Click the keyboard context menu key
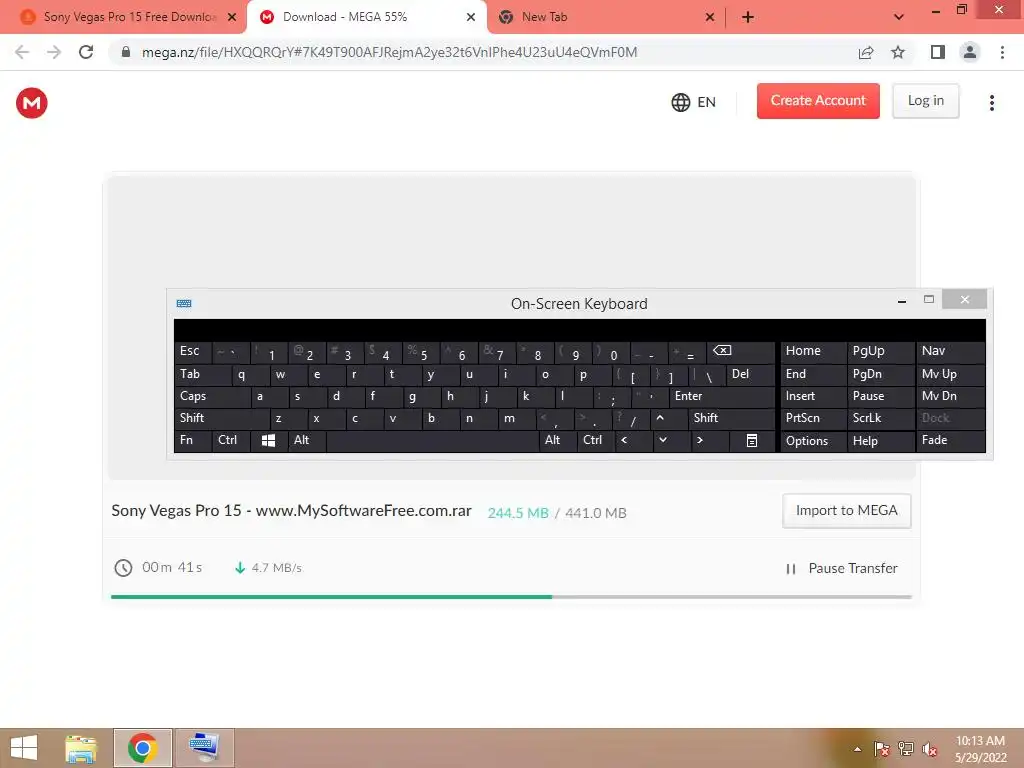Screen dimensions: 1024x768 click(752, 441)
